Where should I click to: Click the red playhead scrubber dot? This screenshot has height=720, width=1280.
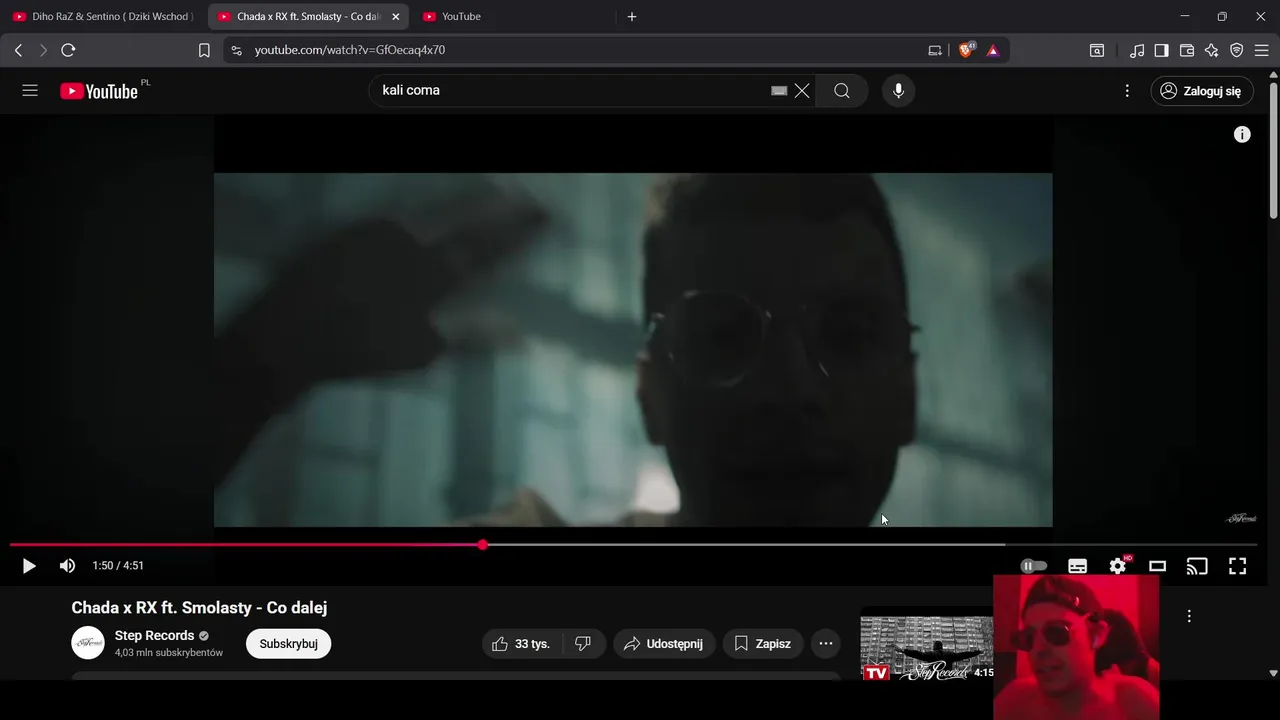pyautogui.click(x=483, y=545)
